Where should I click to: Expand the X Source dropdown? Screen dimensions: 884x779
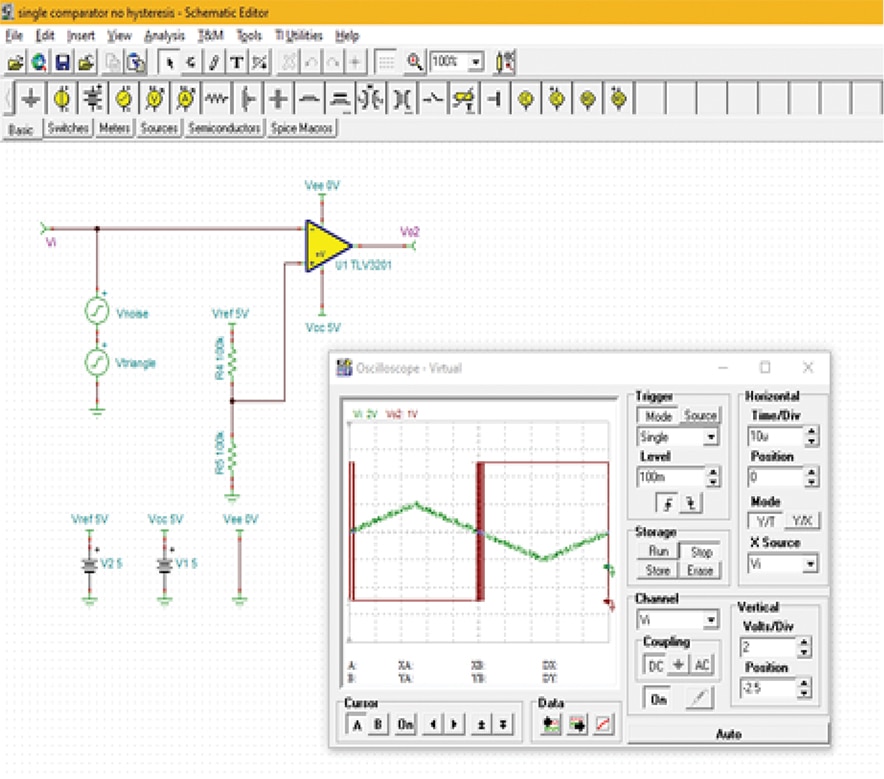pos(809,564)
